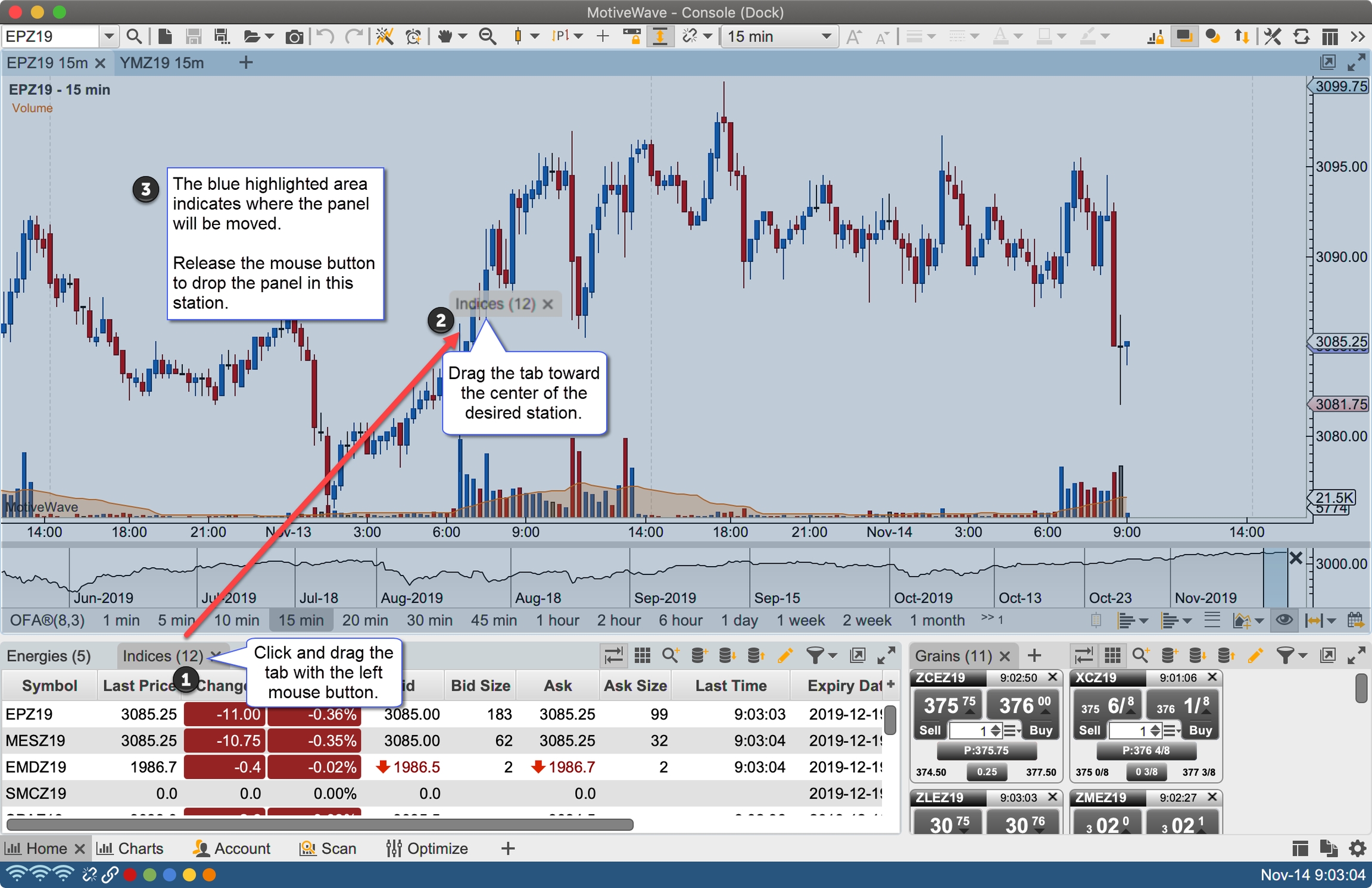Click the grid view icon in Indices panel

[643, 655]
